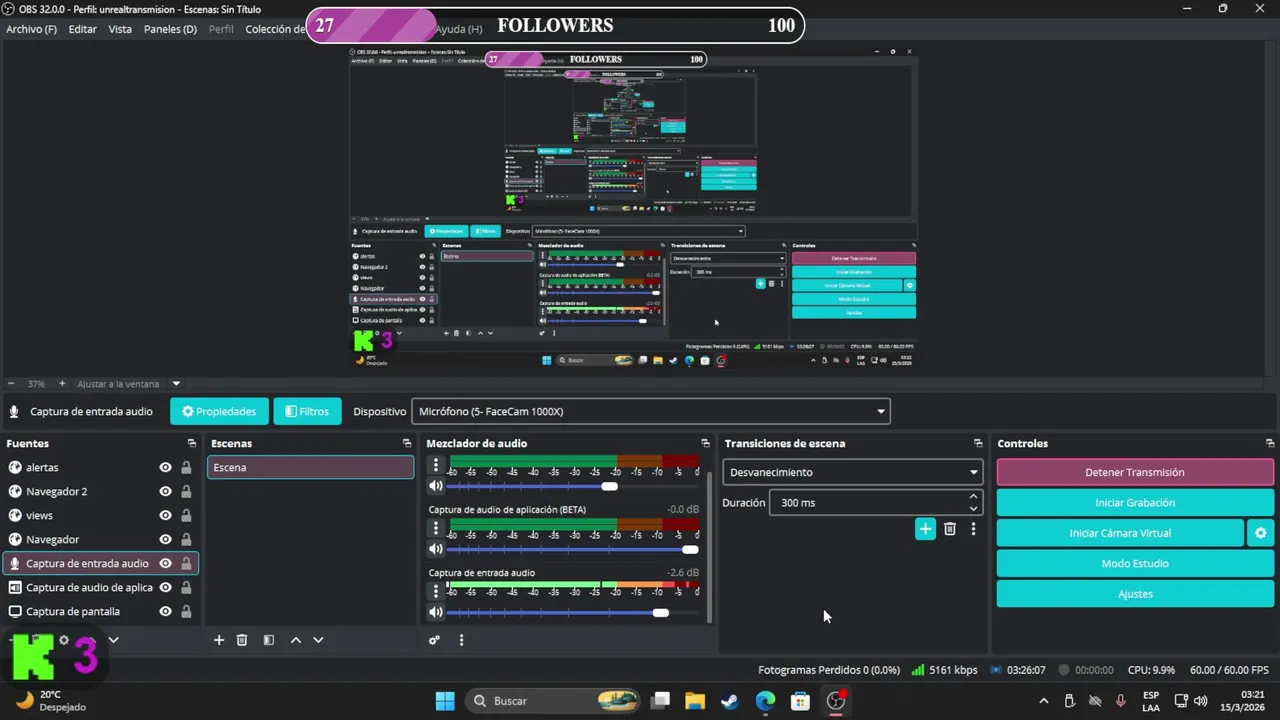Float the Fuentes dock panel
The width and height of the screenshot is (1280, 720).
[192, 443]
